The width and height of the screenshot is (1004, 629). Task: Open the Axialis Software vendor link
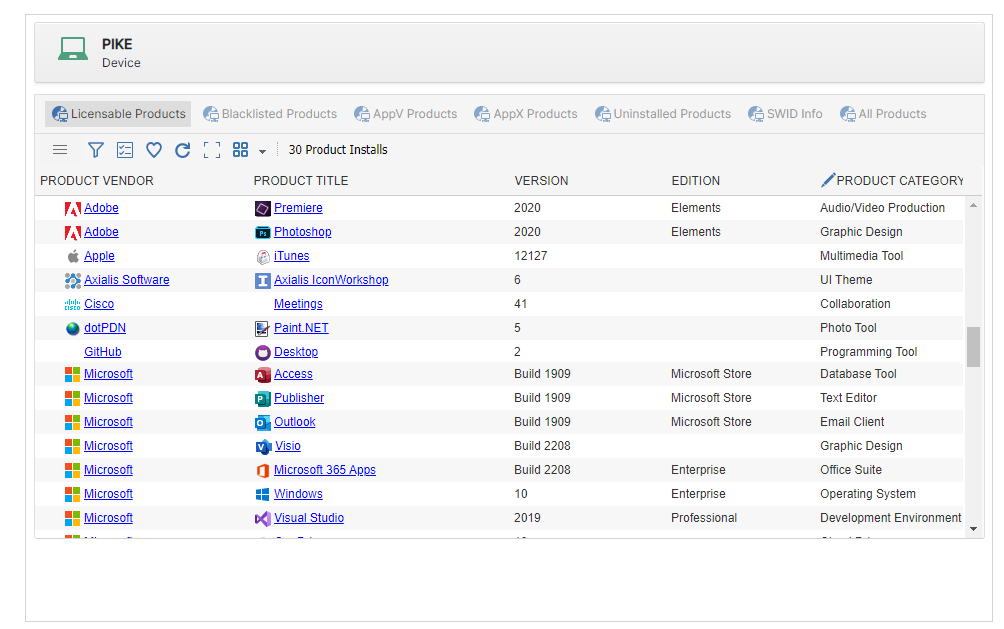click(x=127, y=280)
